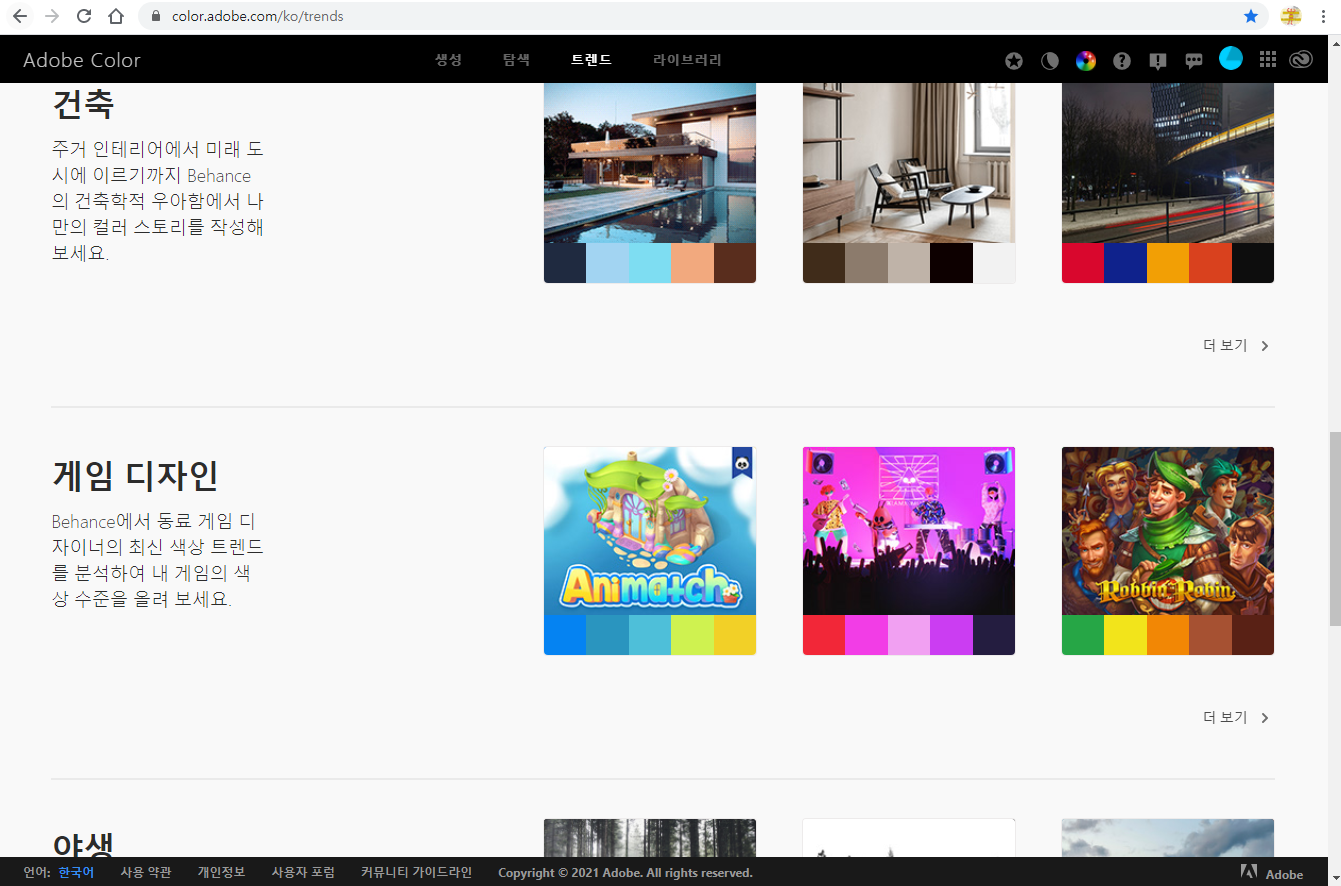This screenshot has width=1341, height=886.
Task: Click the forest thumbnail in 야생 section
Action: tap(650, 838)
